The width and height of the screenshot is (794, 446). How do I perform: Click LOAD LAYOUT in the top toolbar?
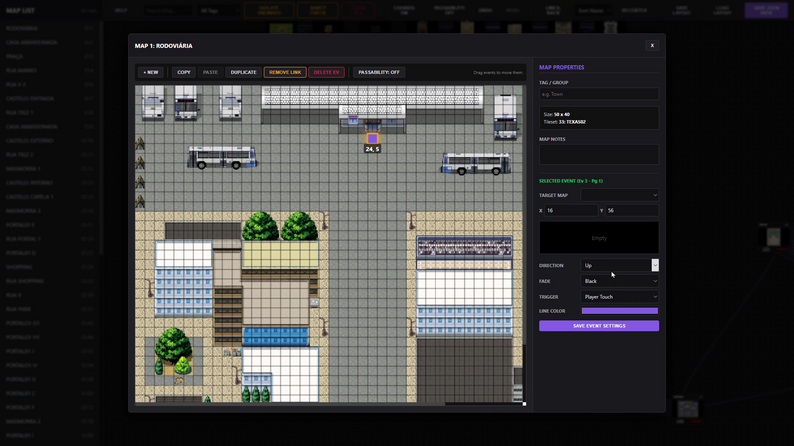click(x=722, y=11)
